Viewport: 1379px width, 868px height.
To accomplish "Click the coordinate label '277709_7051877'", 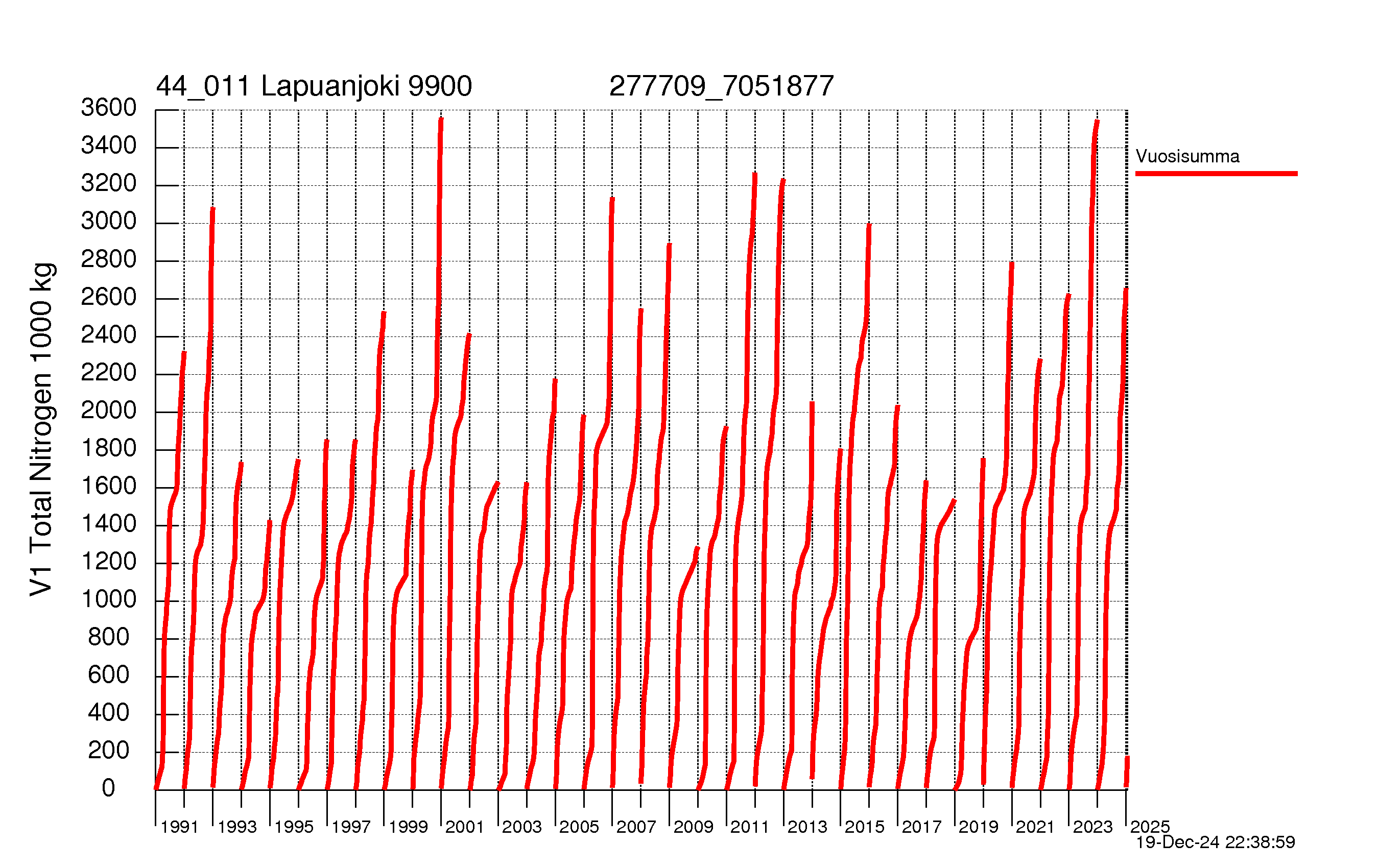I will 721,87.
